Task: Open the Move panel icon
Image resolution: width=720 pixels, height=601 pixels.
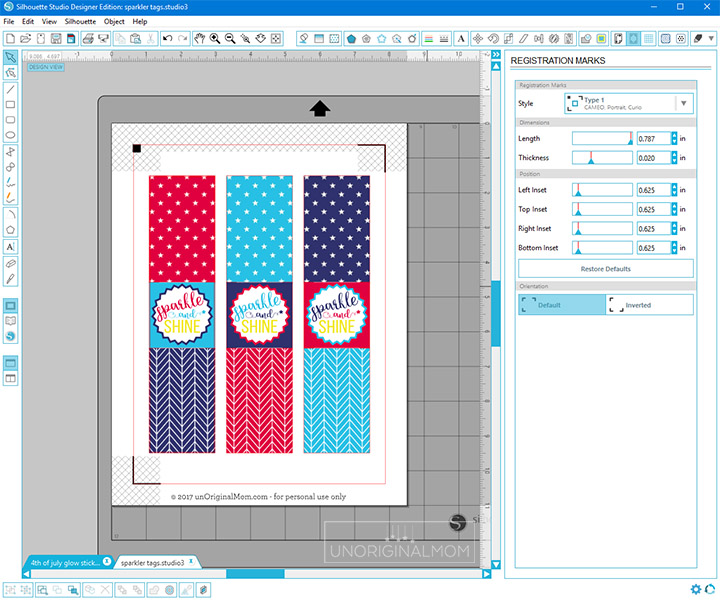Action: point(478,39)
